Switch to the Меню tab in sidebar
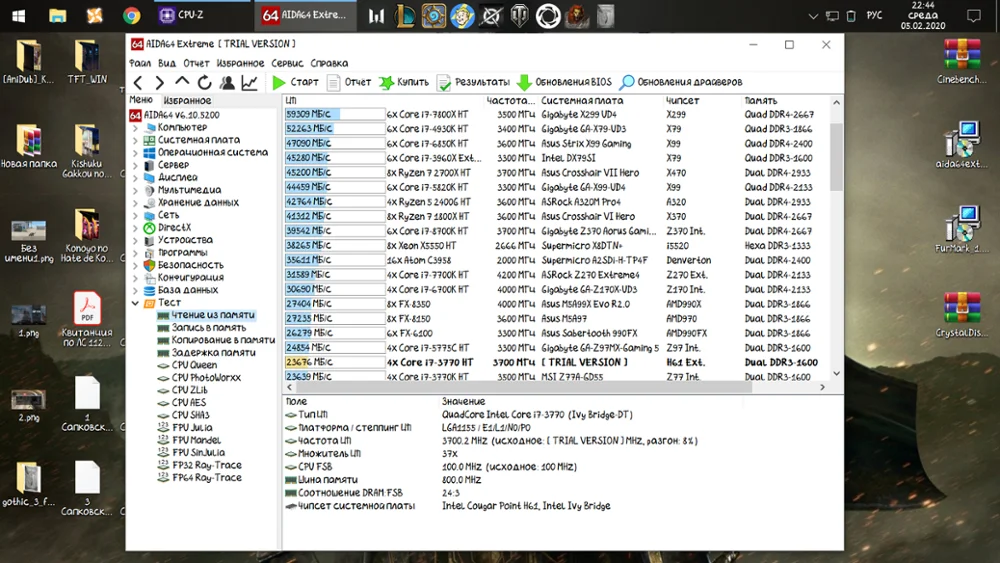Screen dimensions: 1000x563 [x=141, y=100]
